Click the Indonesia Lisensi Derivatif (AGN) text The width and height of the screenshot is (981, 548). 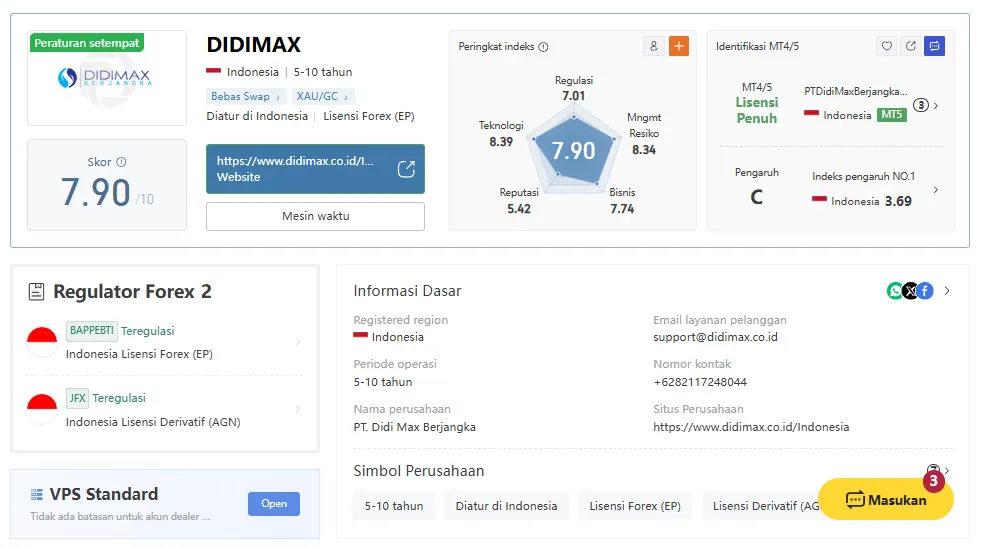tap(153, 422)
